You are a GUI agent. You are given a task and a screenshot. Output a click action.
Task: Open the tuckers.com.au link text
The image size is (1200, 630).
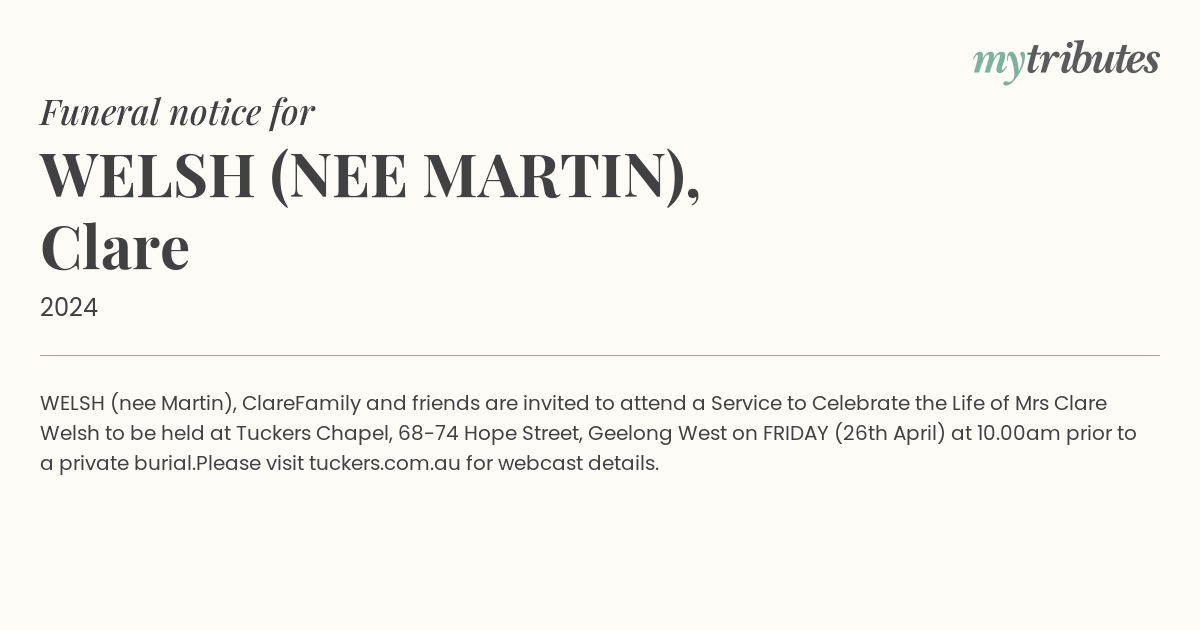coord(385,463)
